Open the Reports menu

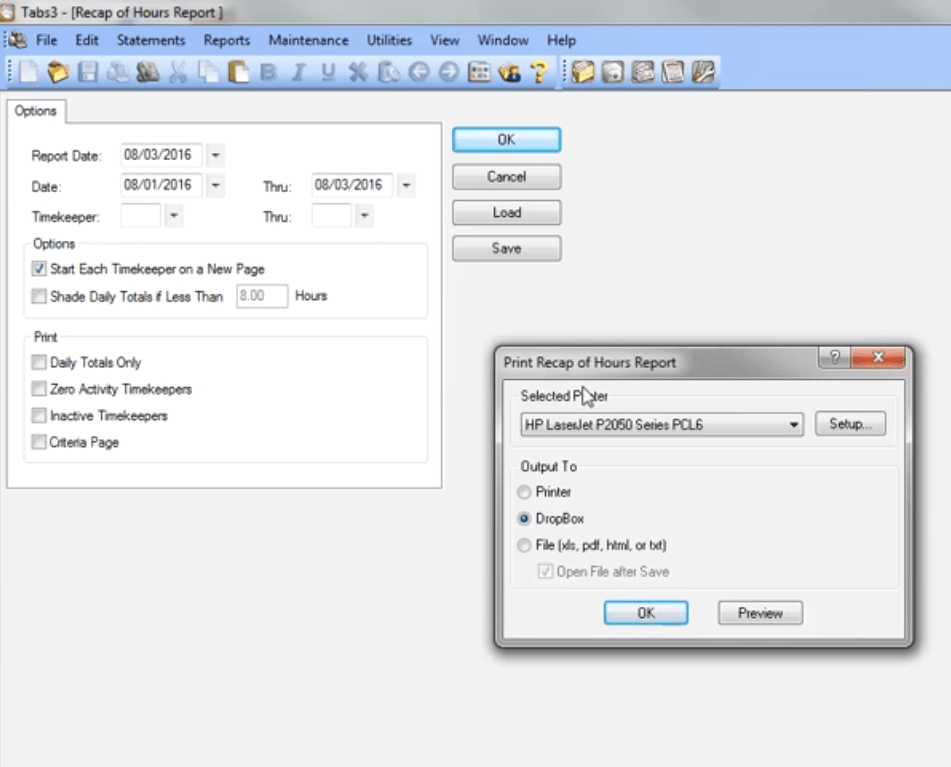[226, 40]
